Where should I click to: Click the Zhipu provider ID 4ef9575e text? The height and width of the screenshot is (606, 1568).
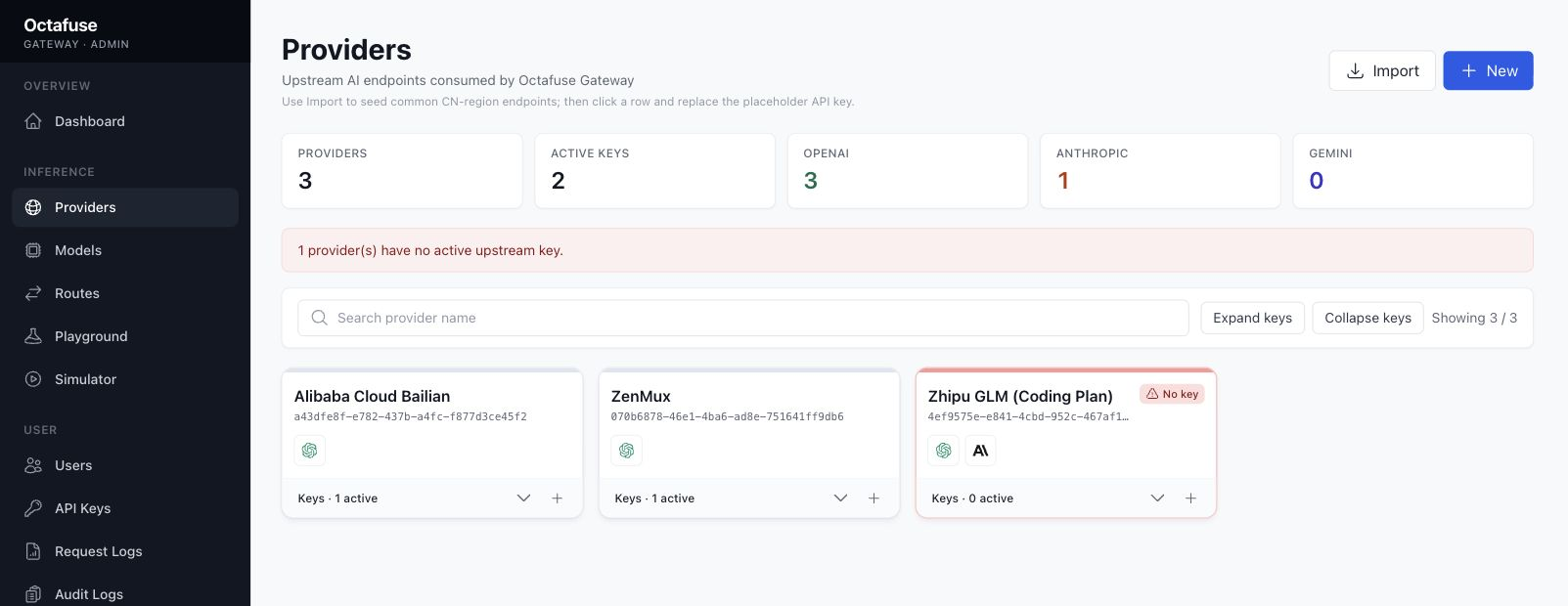[x=1028, y=416]
